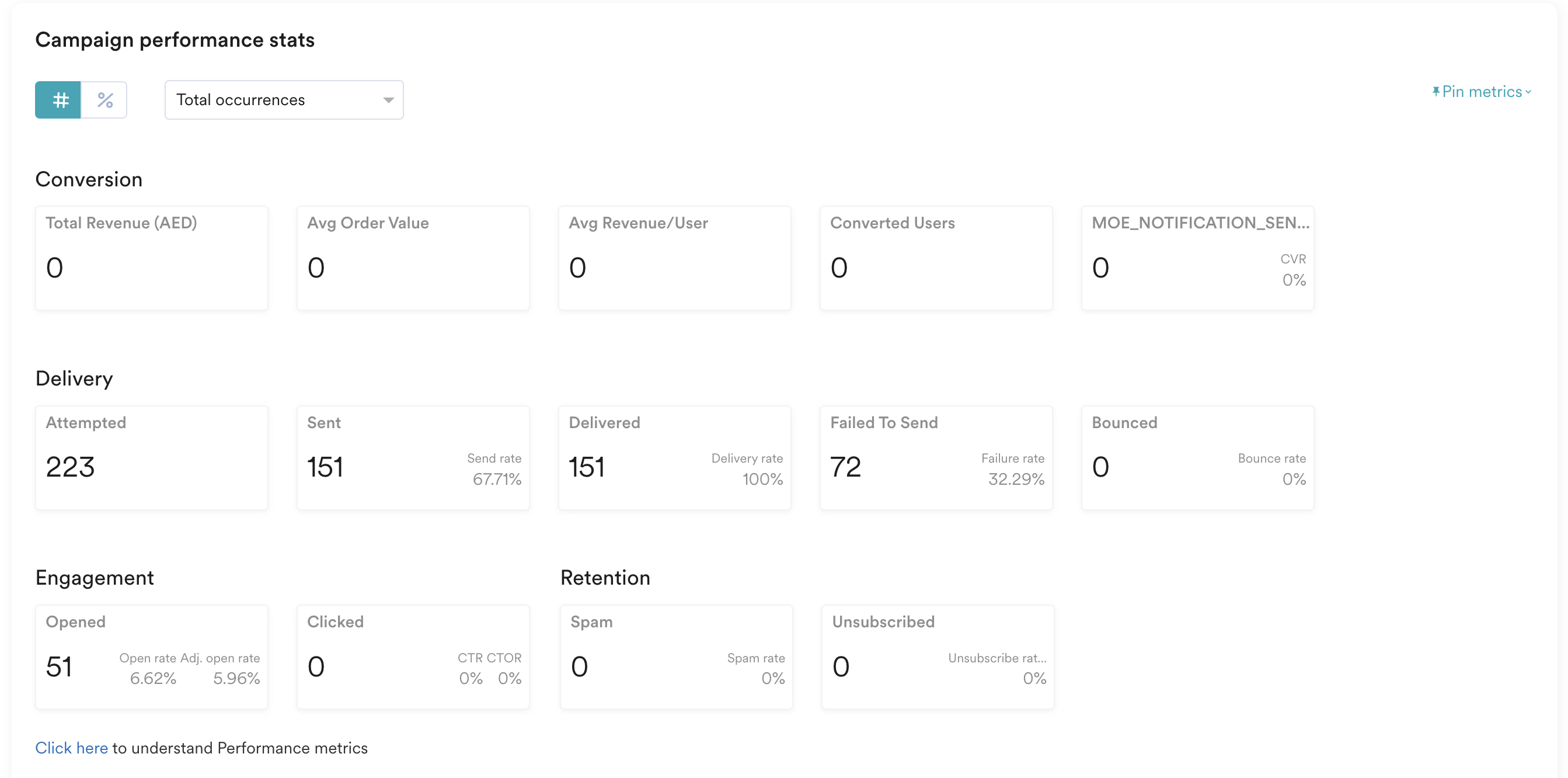This screenshot has width=1568, height=778.
Task: Click the dropdown arrow beside Total occurrences
Action: pyautogui.click(x=388, y=100)
